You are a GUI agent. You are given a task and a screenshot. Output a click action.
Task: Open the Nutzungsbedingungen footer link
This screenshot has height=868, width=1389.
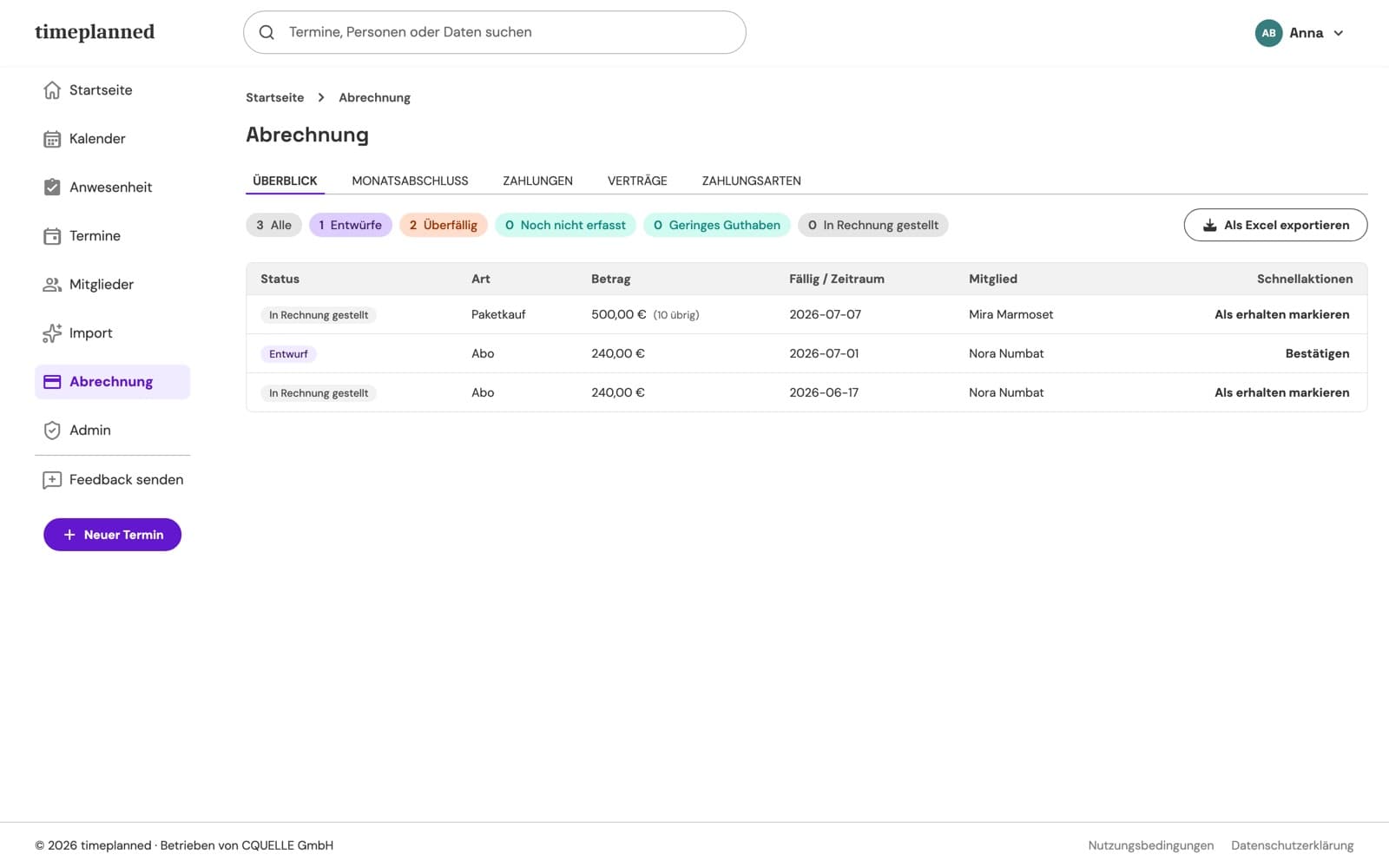click(1151, 845)
